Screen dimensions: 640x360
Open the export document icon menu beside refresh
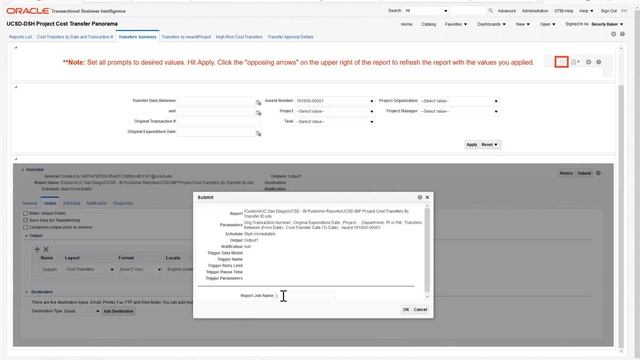(575, 62)
